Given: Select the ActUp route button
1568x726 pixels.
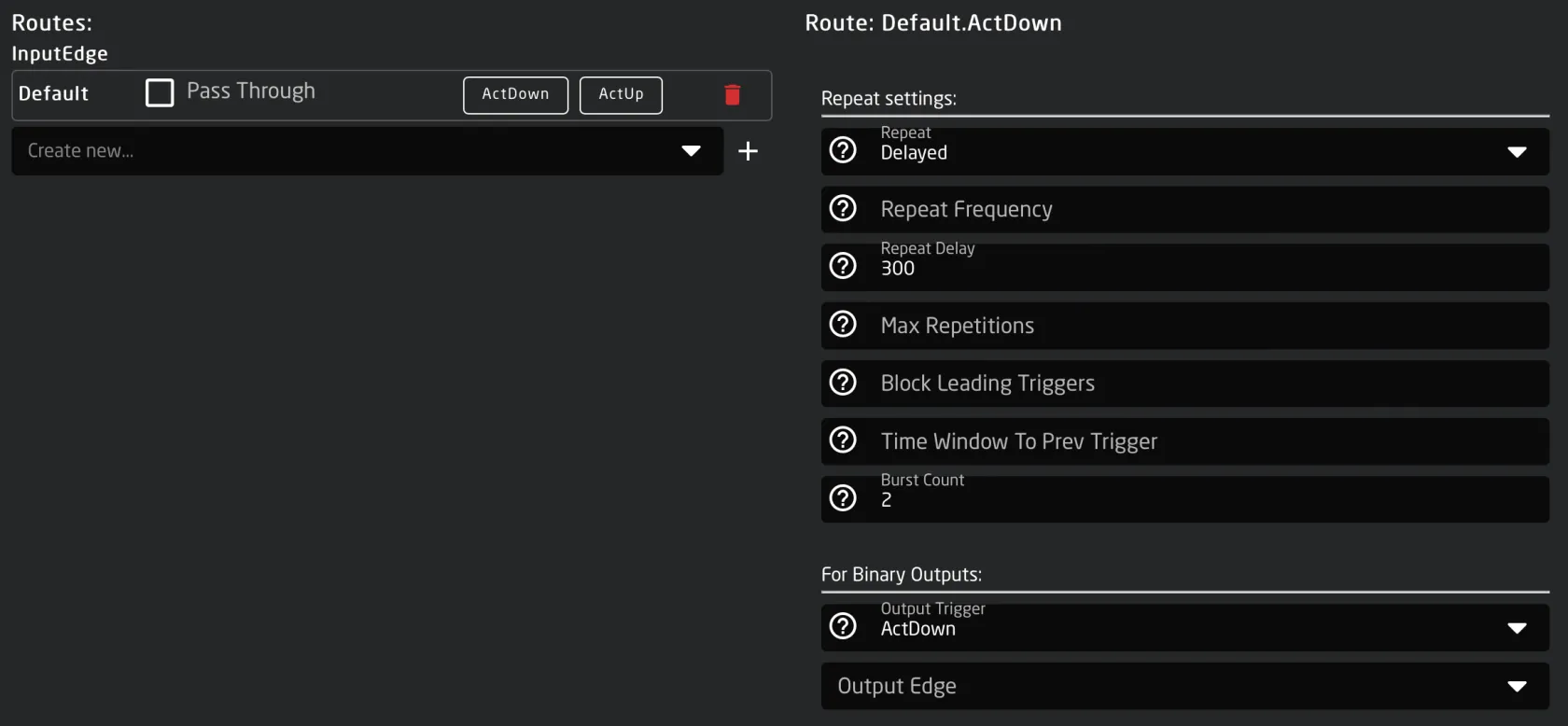Looking at the screenshot, I should [x=621, y=94].
